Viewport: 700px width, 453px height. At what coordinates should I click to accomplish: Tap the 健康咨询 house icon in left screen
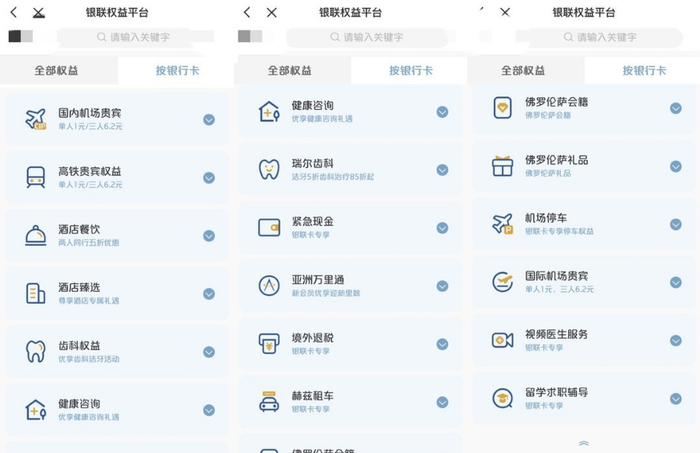coord(36,410)
